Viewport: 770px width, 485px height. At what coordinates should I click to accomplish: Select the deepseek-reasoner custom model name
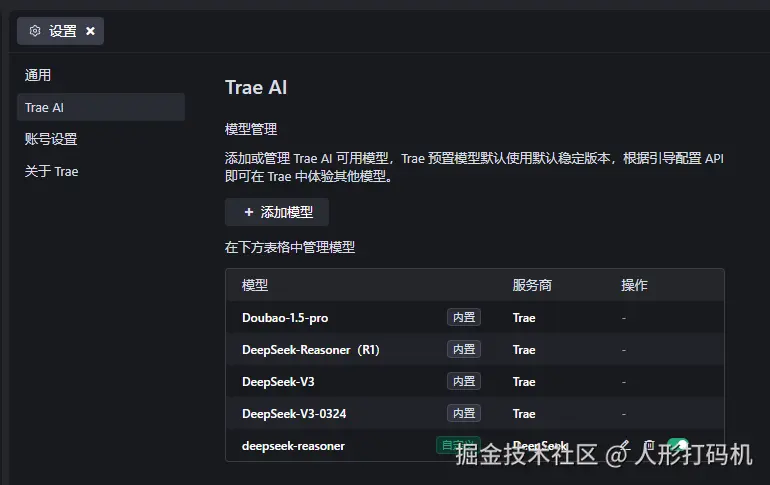pos(293,446)
